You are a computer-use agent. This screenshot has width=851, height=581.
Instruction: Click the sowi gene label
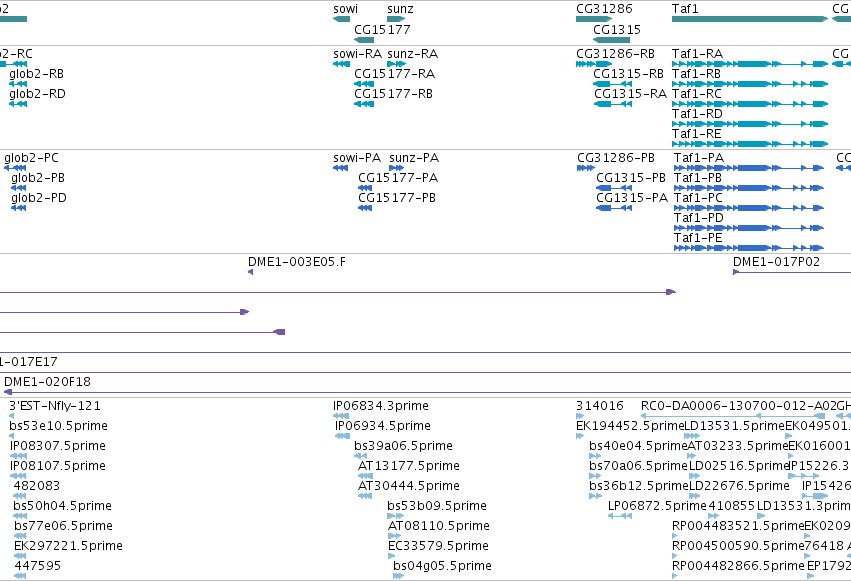(x=345, y=9)
